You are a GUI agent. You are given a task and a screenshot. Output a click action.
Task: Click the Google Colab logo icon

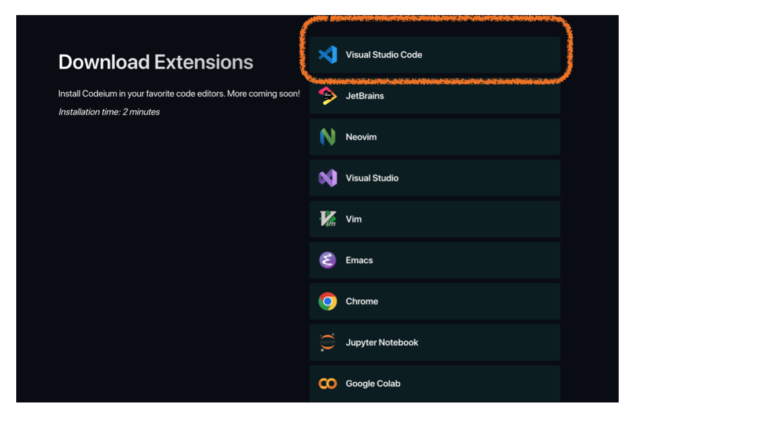[x=327, y=383]
